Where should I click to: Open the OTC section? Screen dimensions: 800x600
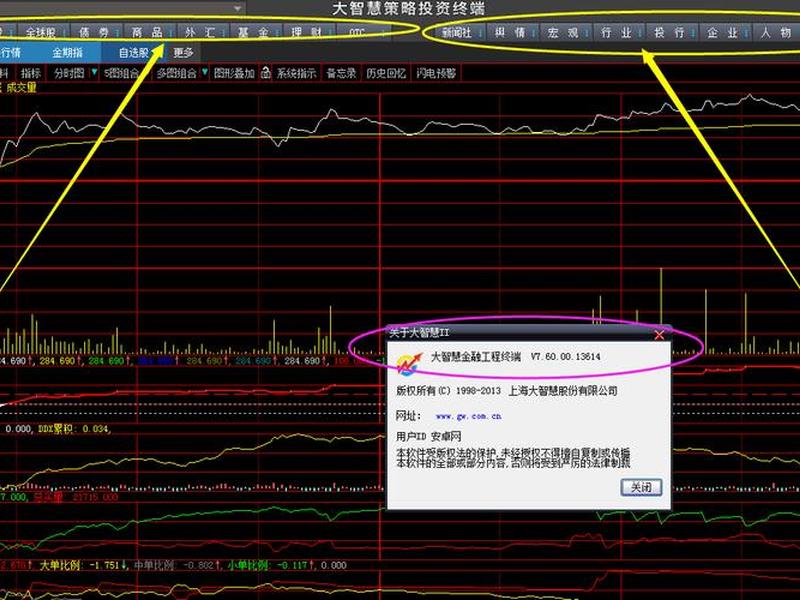click(x=360, y=33)
